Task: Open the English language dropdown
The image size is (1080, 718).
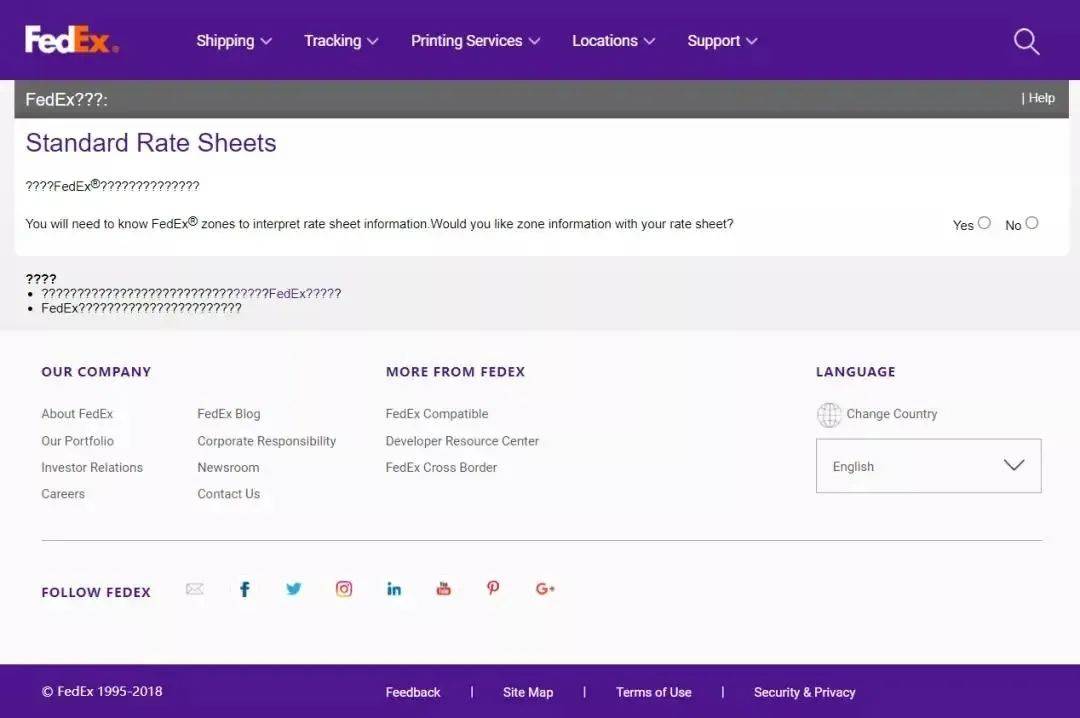Action: tap(928, 466)
